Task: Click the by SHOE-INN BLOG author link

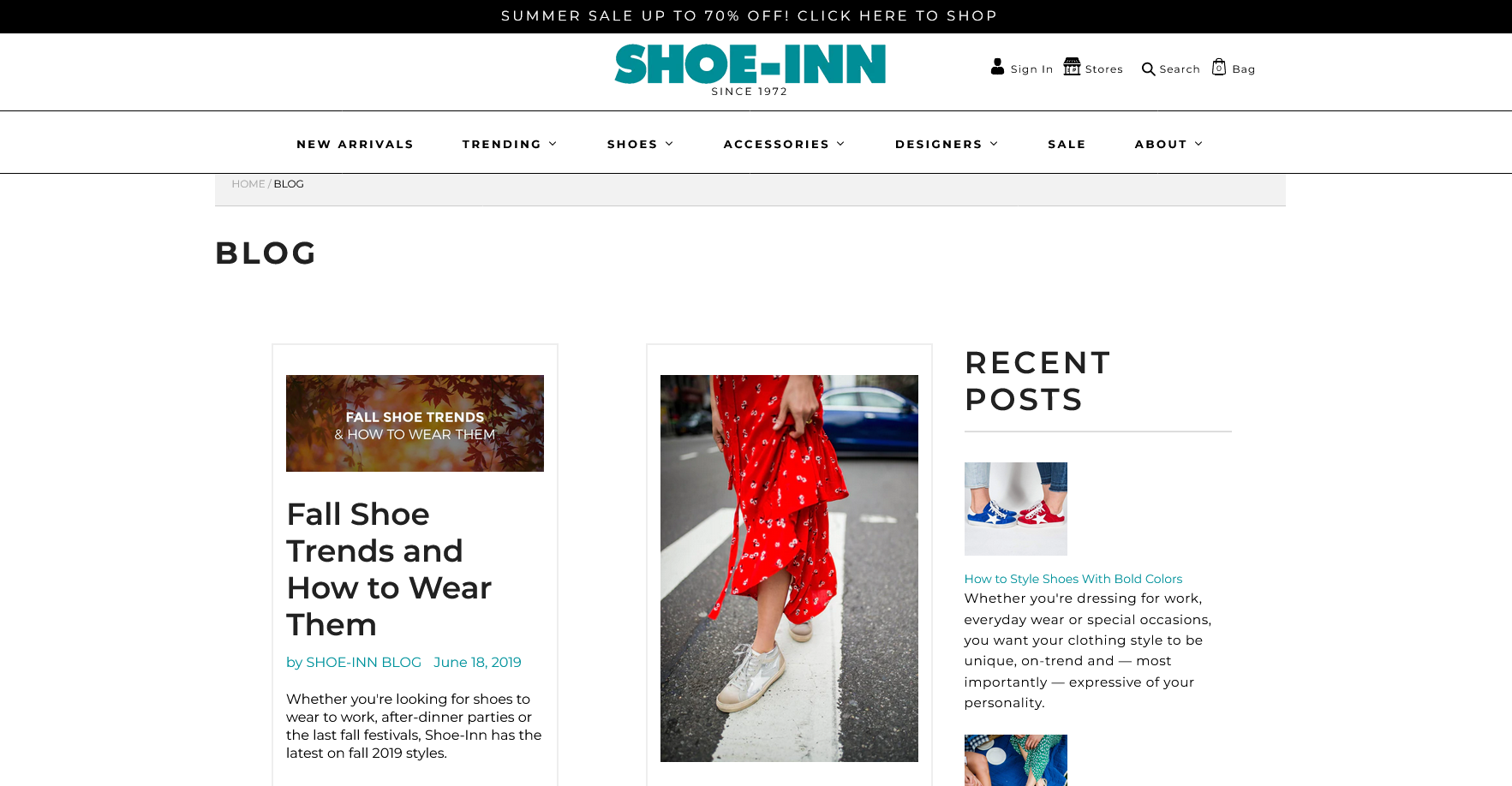Action: [x=354, y=662]
